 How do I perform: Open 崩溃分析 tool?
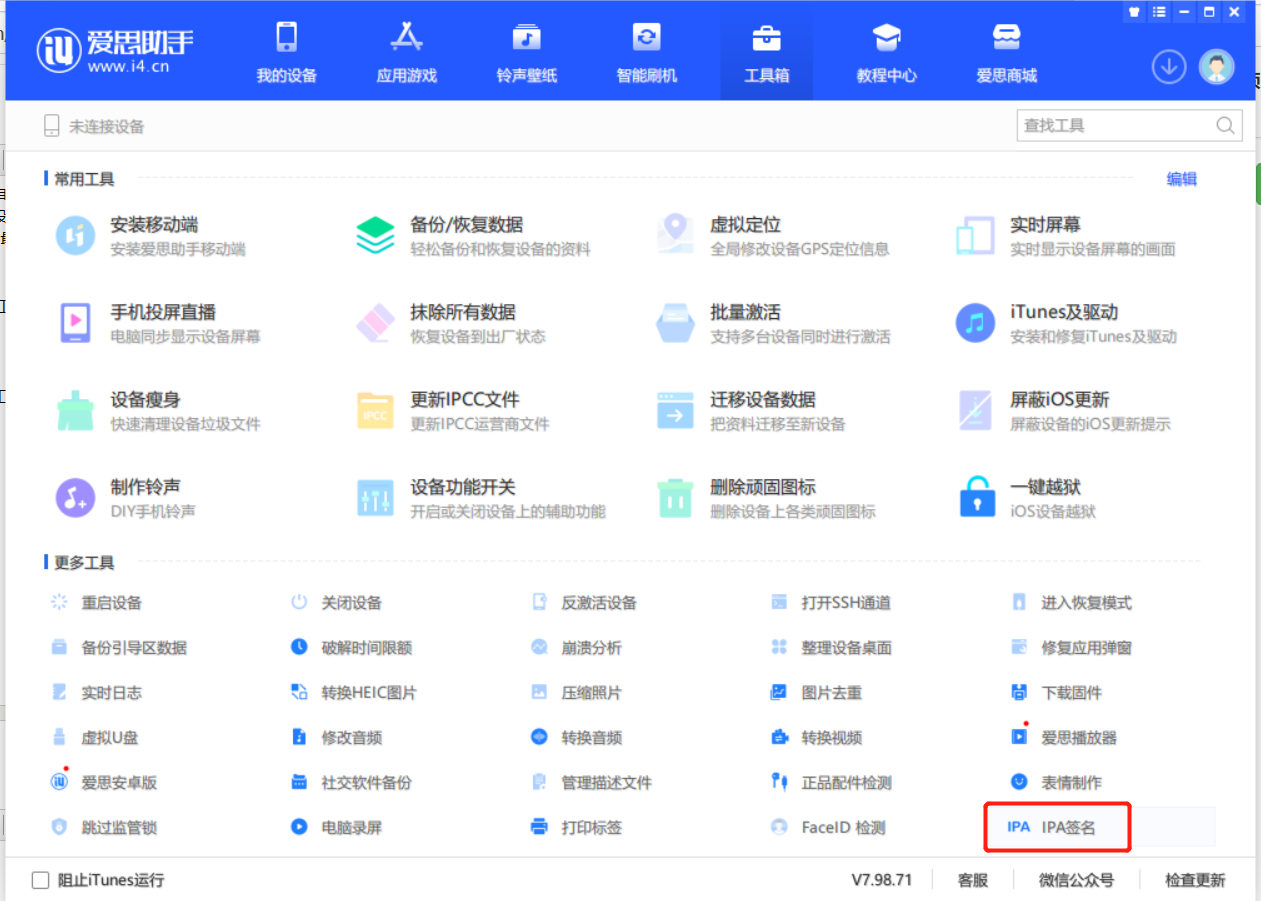[577, 648]
